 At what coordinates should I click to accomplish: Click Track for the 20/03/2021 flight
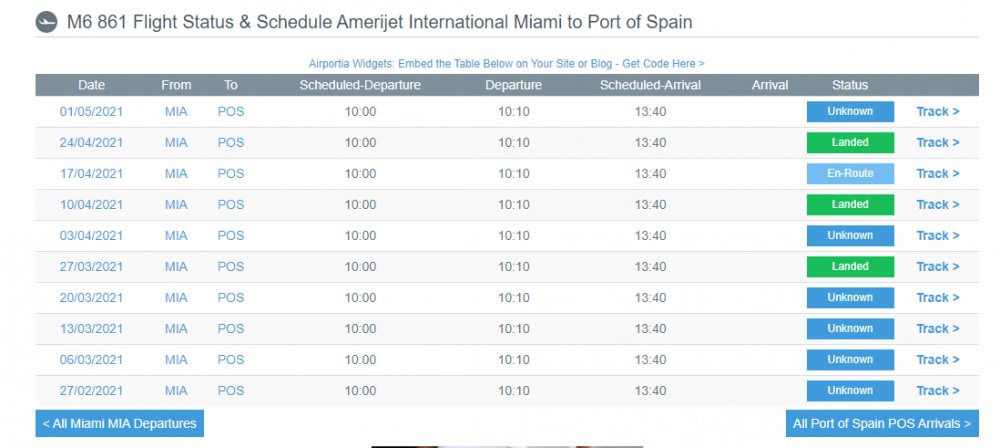(x=938, y=297)
